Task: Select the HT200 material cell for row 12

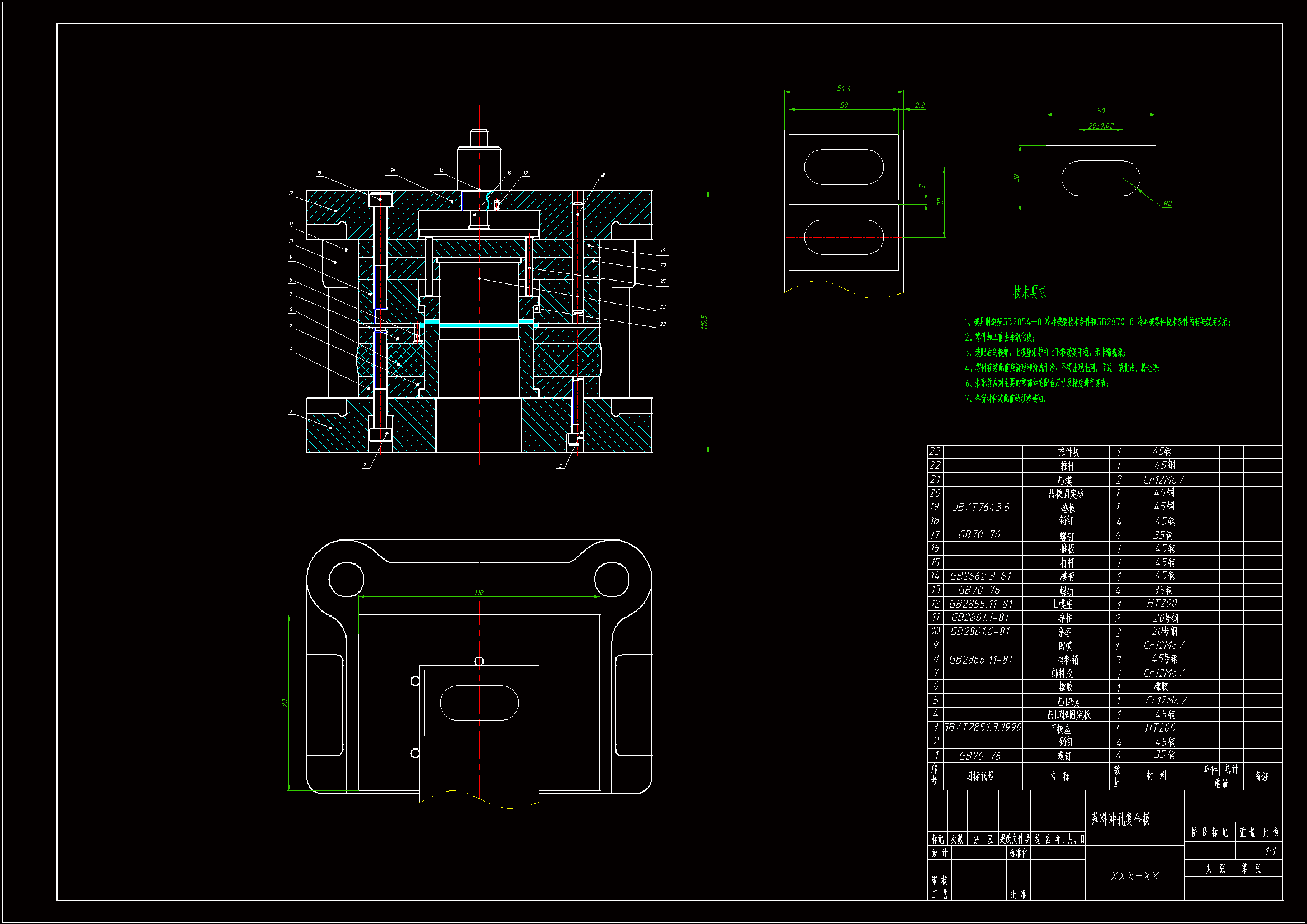Action: [x=1161, y=604]
